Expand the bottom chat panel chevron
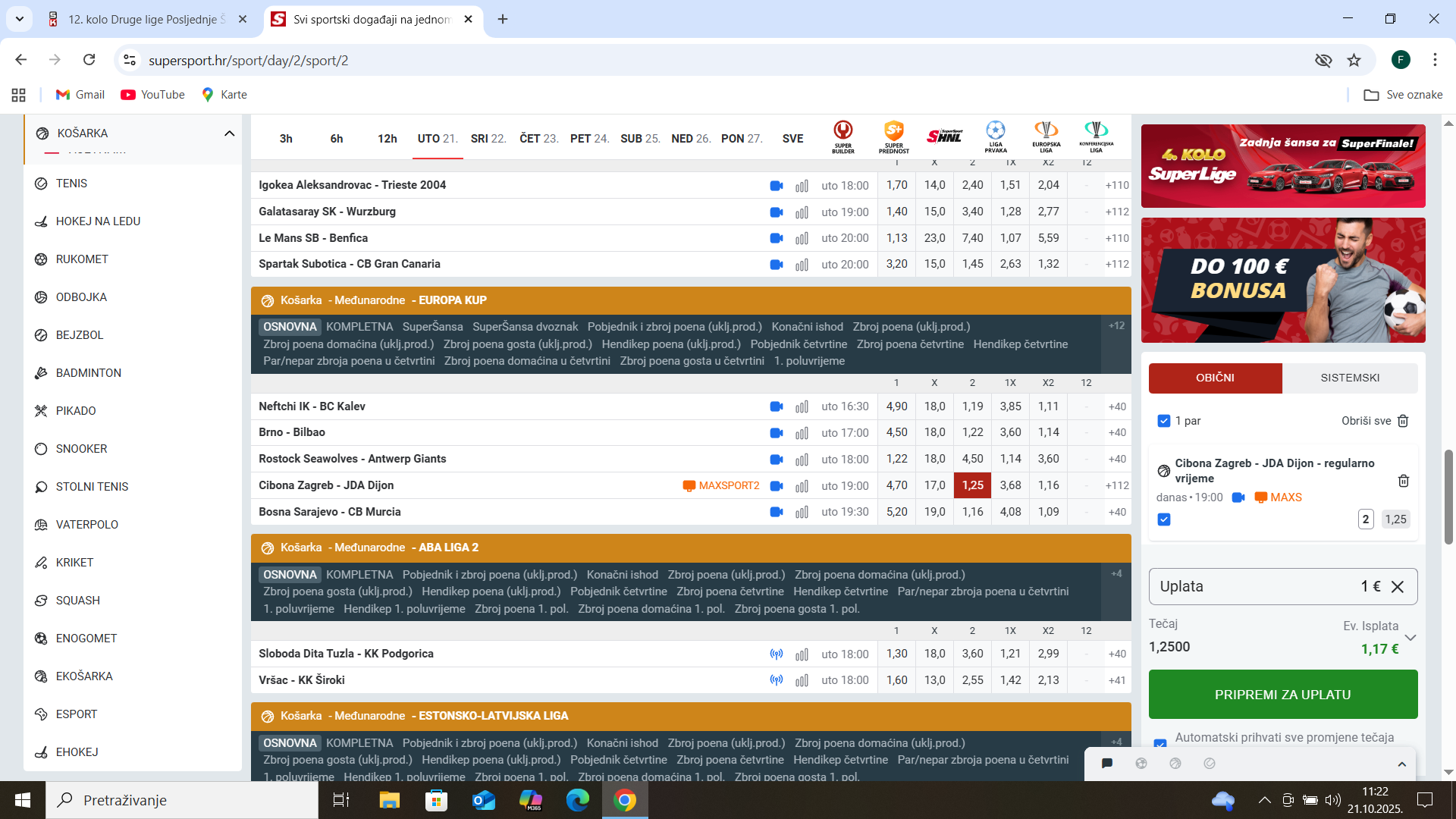This screenshot has height=819, width=1456. 1401,764
